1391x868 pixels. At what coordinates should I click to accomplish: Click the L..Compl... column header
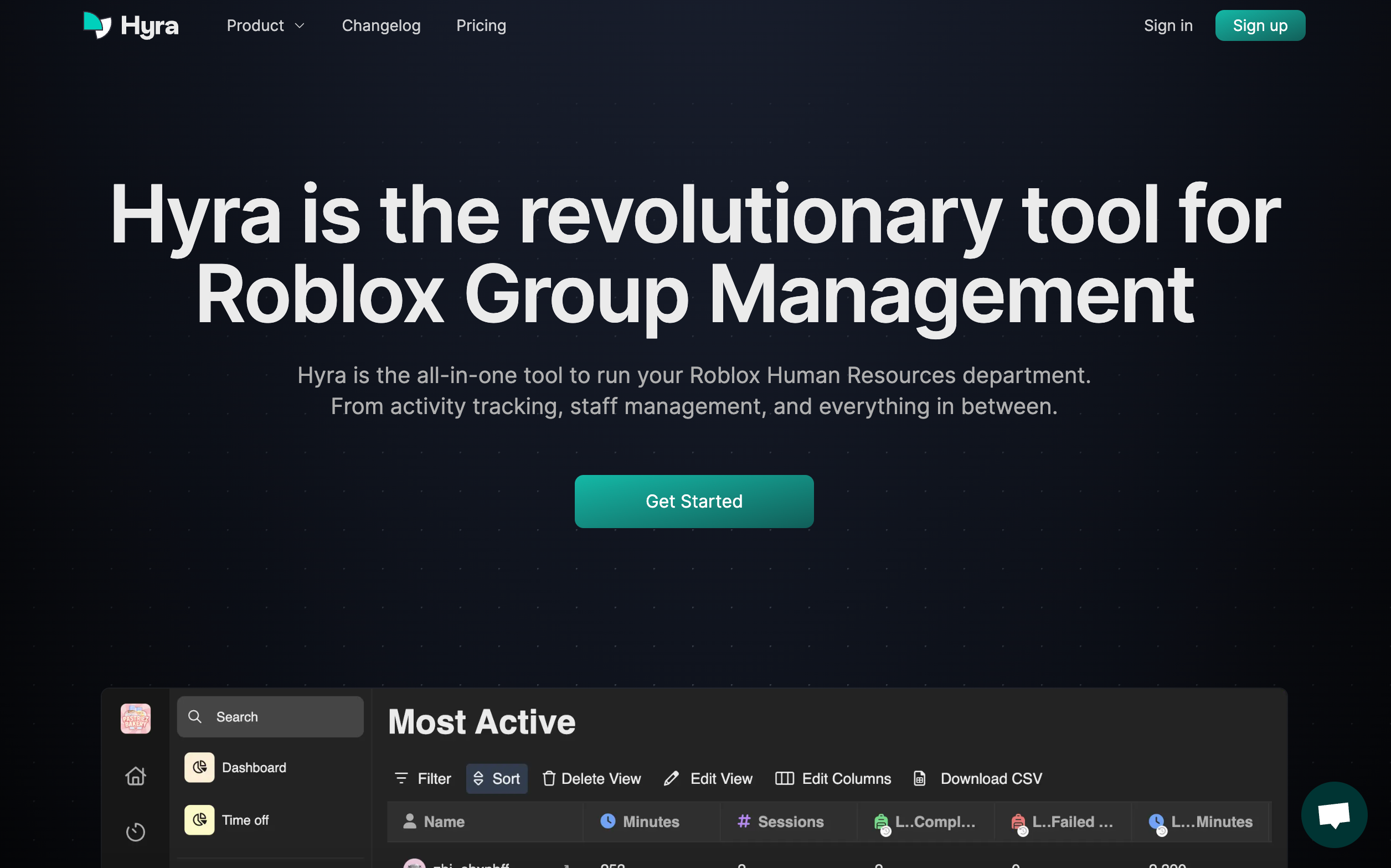tap(926, 821)
